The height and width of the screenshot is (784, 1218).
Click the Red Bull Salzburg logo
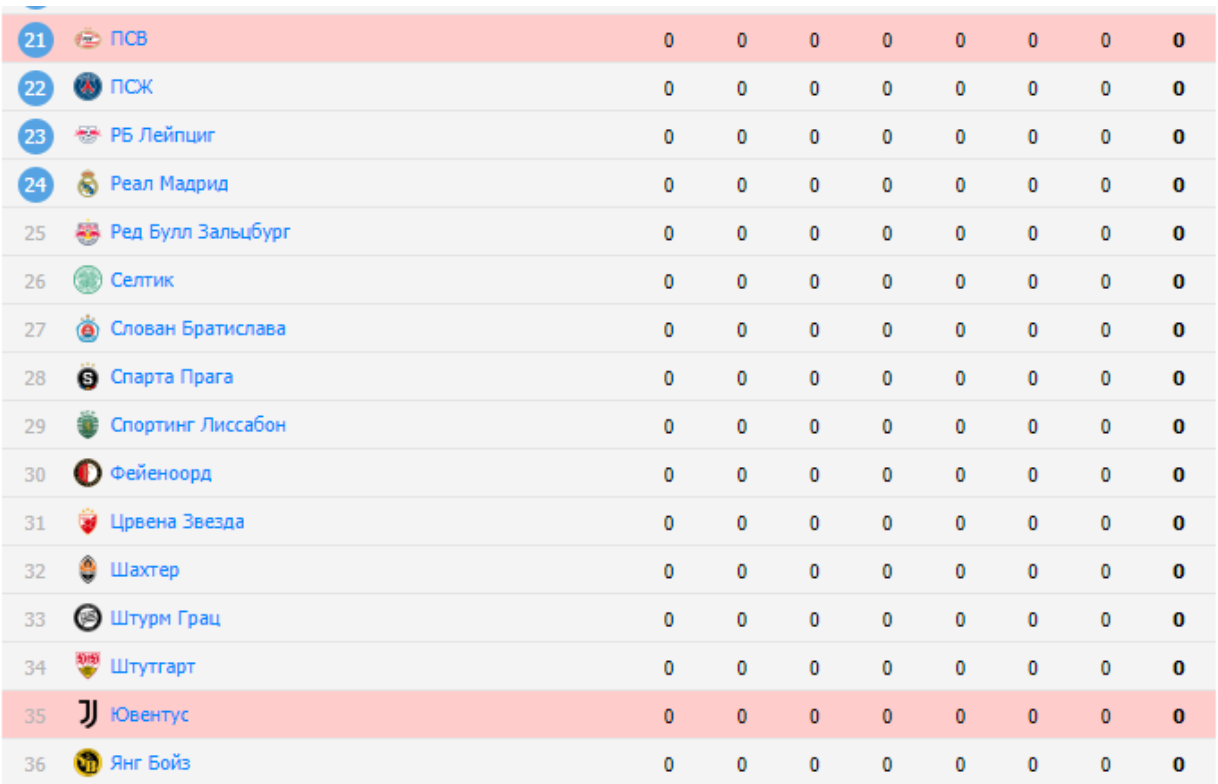click(x=88, y=233)
